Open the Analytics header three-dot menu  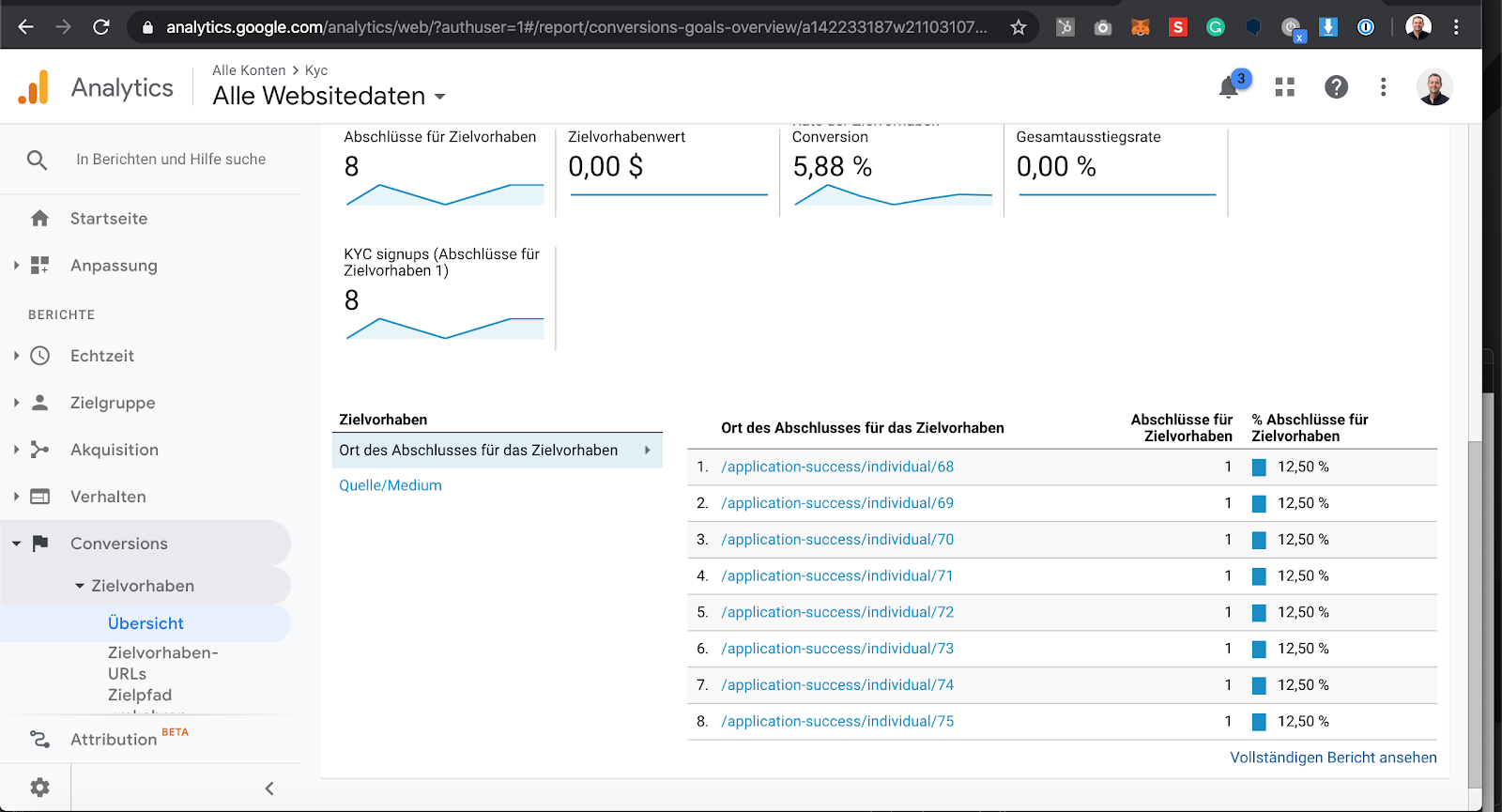click(x=1383, y=87)
